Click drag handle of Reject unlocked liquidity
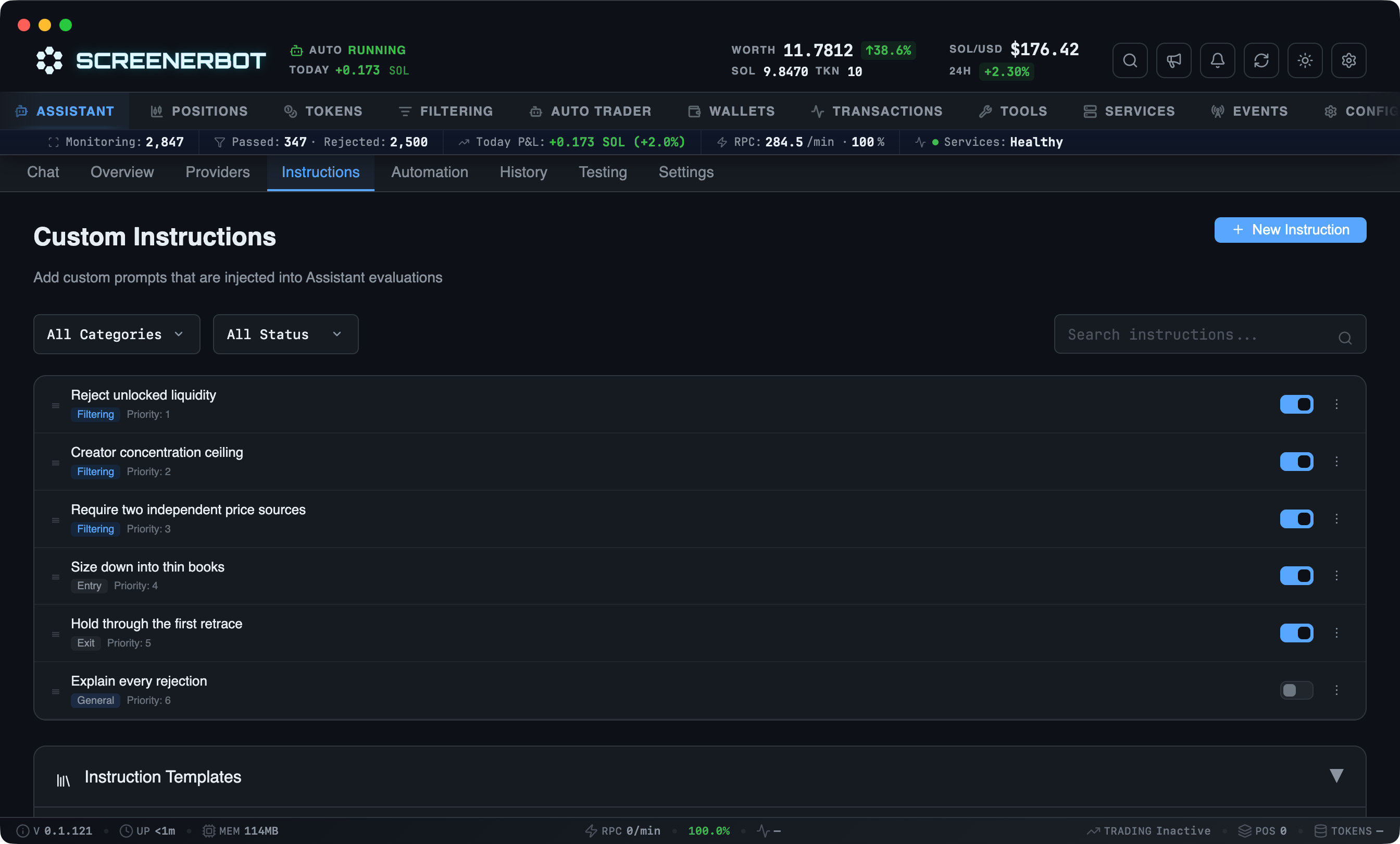The width and height of the screenshot is (1400, 844). [x=56, y=405]
